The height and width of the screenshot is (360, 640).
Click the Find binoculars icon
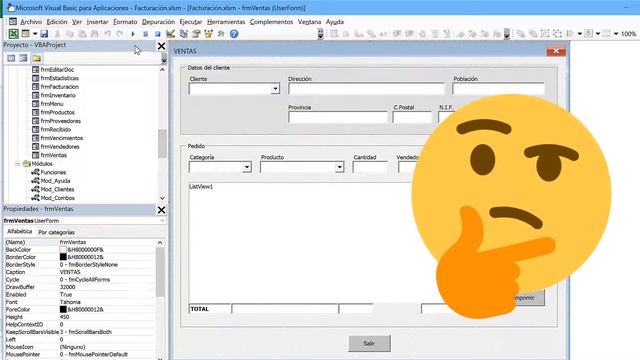point(95,34)
